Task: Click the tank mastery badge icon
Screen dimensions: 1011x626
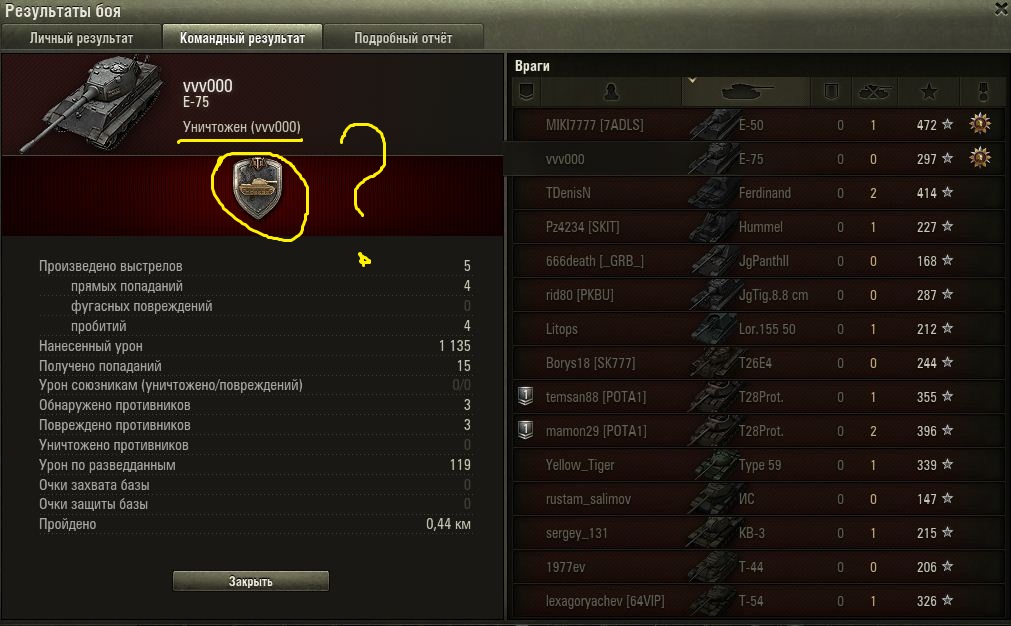Action: [258, 188]
